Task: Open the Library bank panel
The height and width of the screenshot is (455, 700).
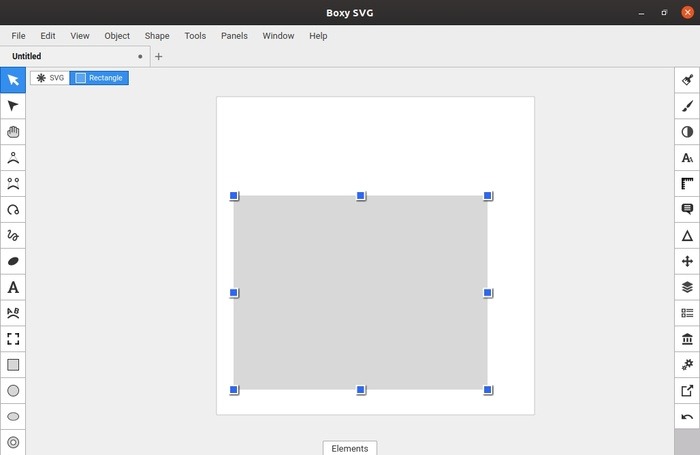Action: point(687,339)
